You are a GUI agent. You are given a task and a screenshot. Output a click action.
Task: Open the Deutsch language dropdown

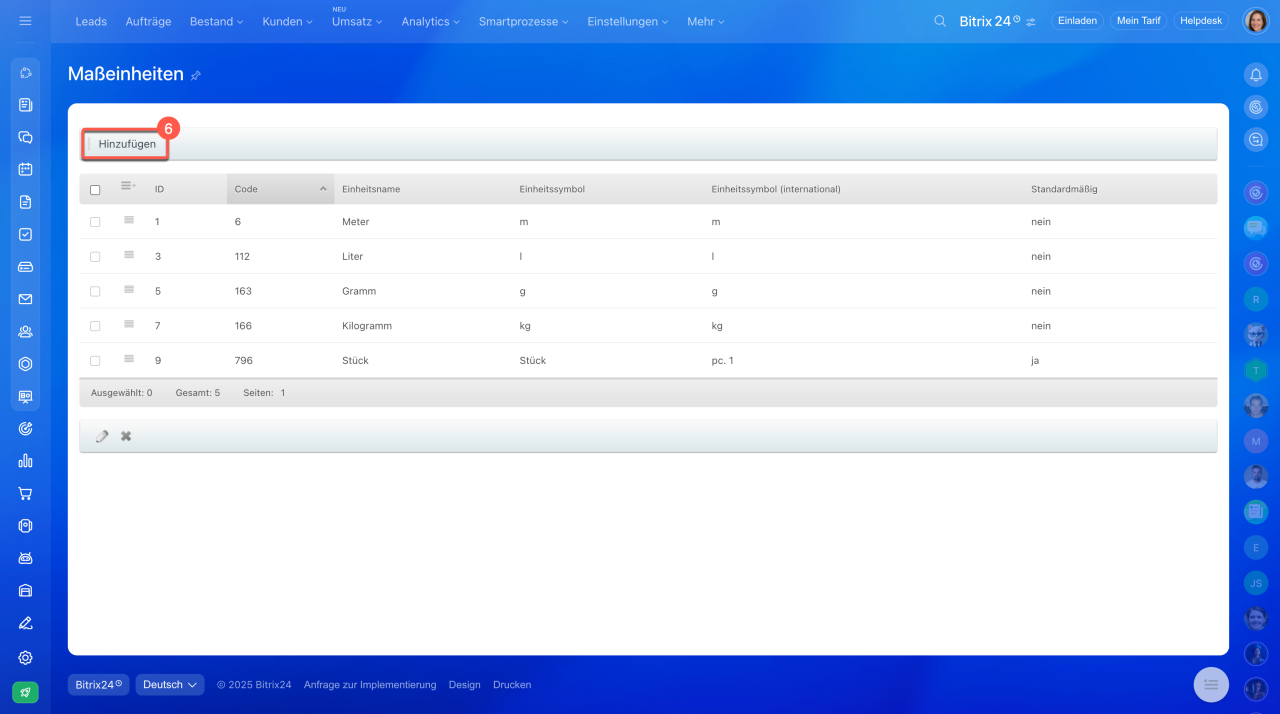pos(170,685)
